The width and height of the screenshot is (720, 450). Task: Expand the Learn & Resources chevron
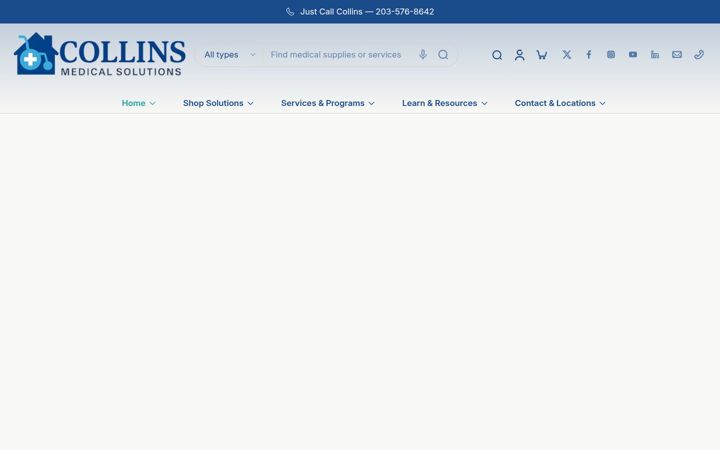click(484, 103)
